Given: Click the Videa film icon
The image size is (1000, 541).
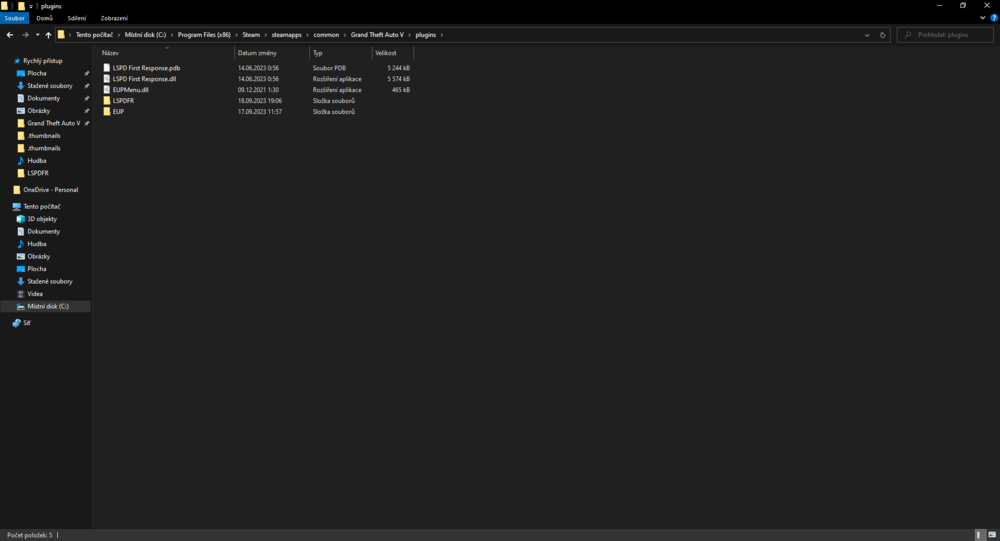Looking at the screenshot, I should (x=20, y=294).
